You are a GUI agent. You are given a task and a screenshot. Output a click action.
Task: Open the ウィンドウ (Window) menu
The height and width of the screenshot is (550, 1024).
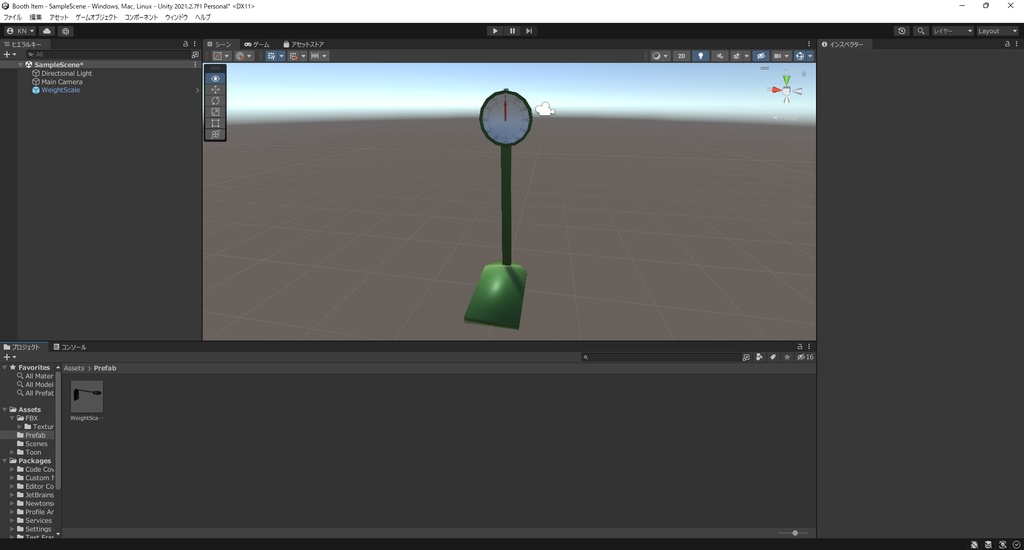176,18
